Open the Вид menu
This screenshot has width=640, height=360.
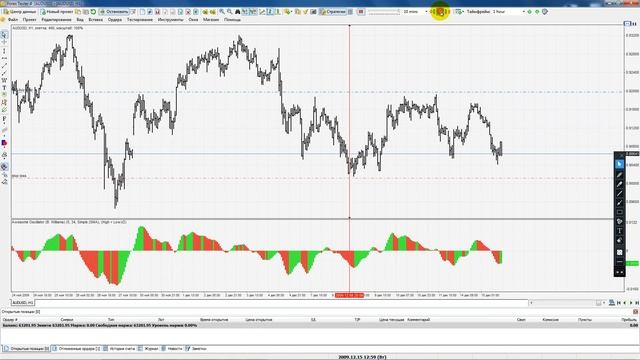[80, 20]
